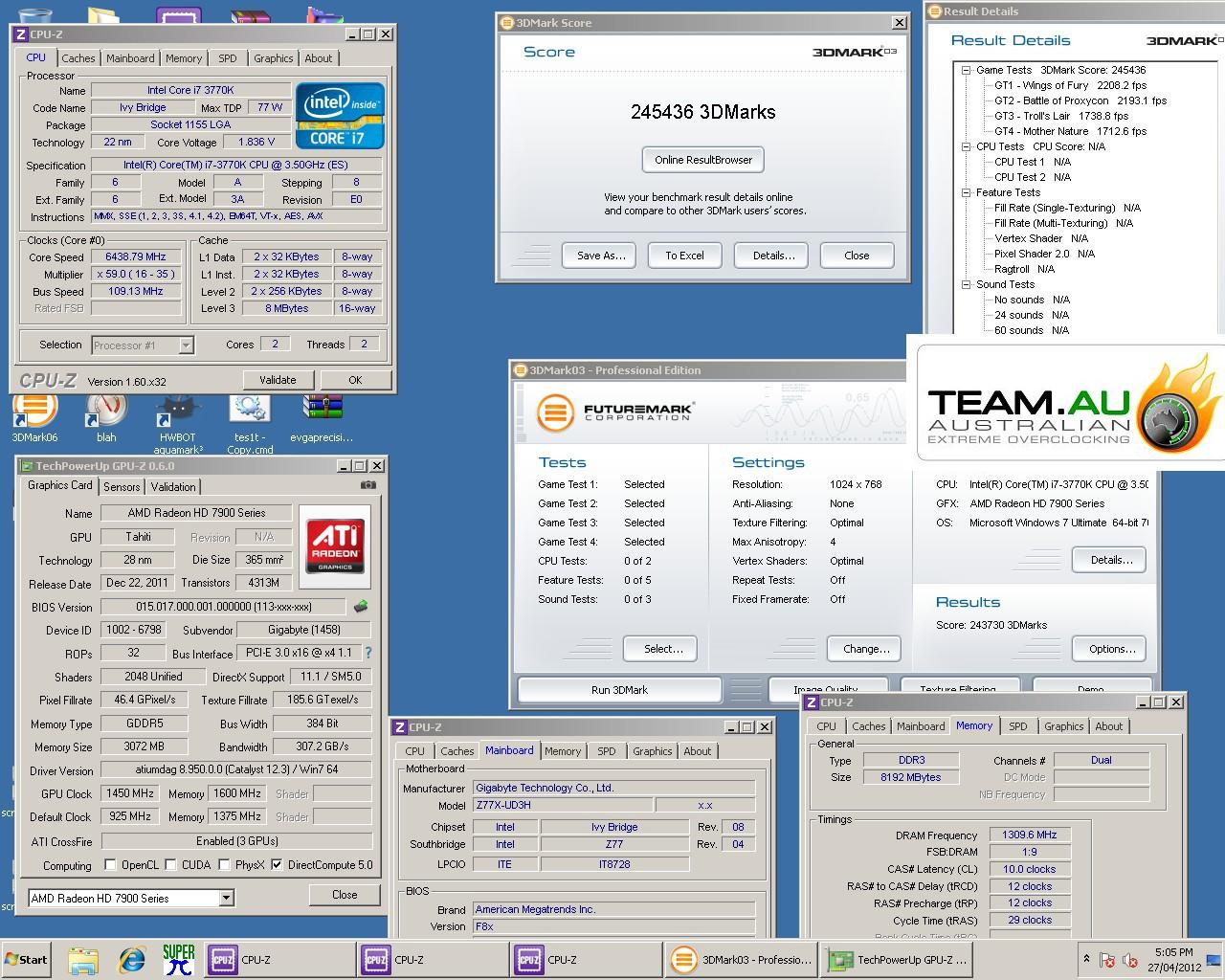The height and width of the screenshot is (980, 1225).
Task: Export the score with To Excel
Action: click(x=684, y=256)
